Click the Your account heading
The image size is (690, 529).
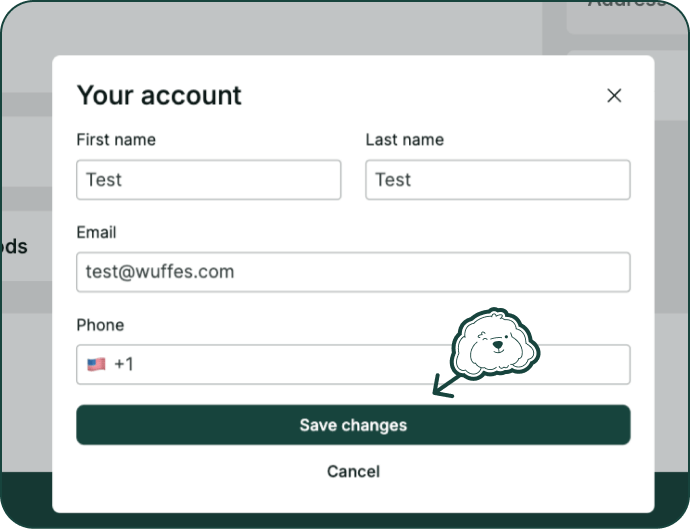(x=159, y=95)
